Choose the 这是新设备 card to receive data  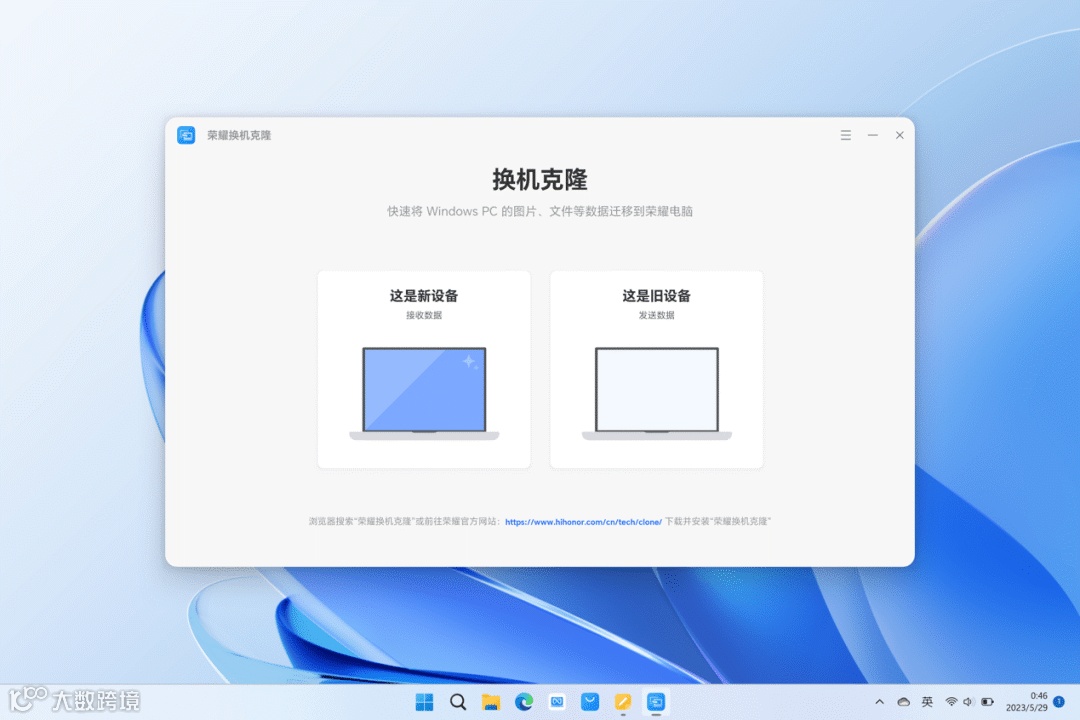424,369
